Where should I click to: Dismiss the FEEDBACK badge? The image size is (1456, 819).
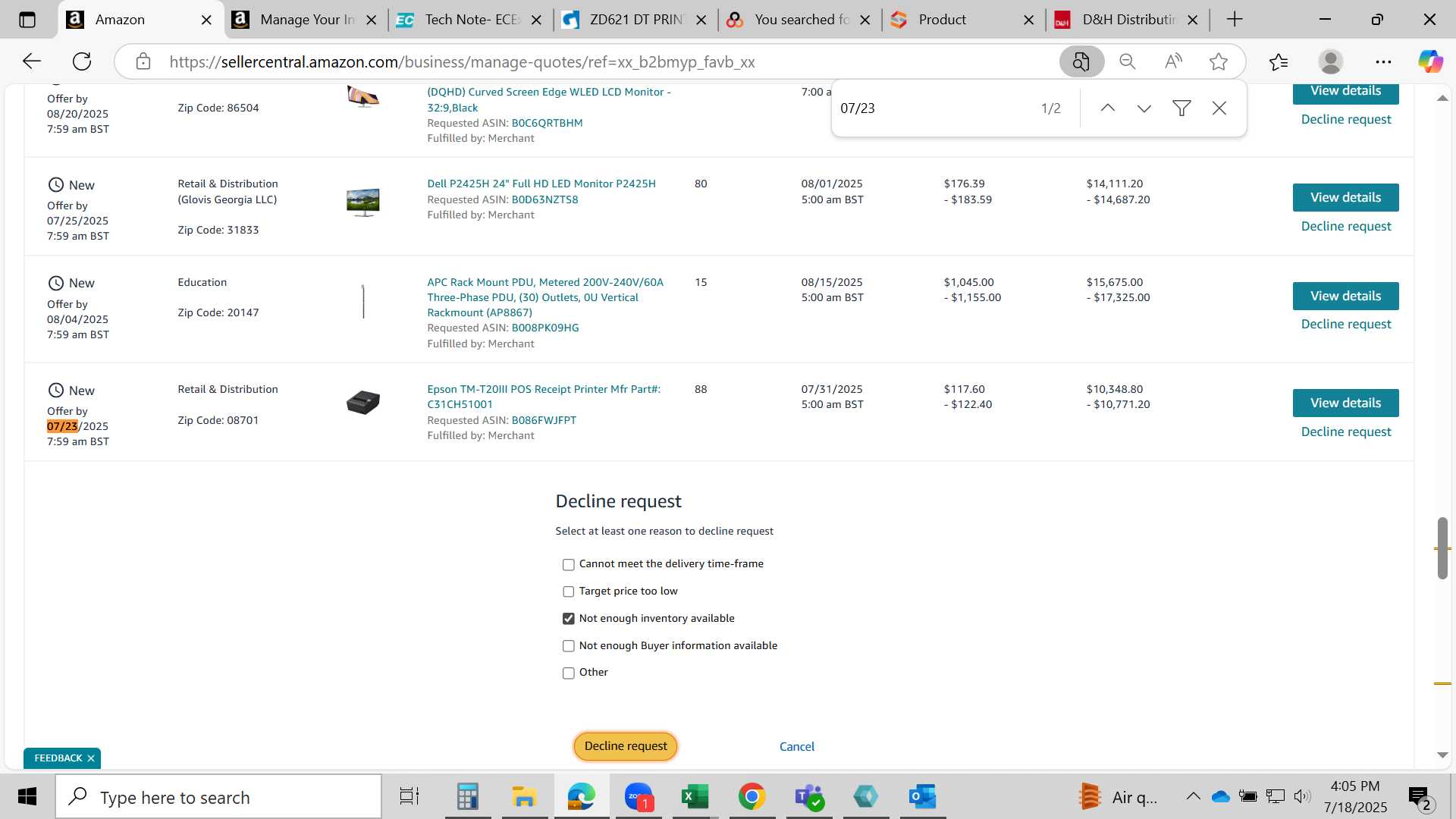tap(91, 758)
